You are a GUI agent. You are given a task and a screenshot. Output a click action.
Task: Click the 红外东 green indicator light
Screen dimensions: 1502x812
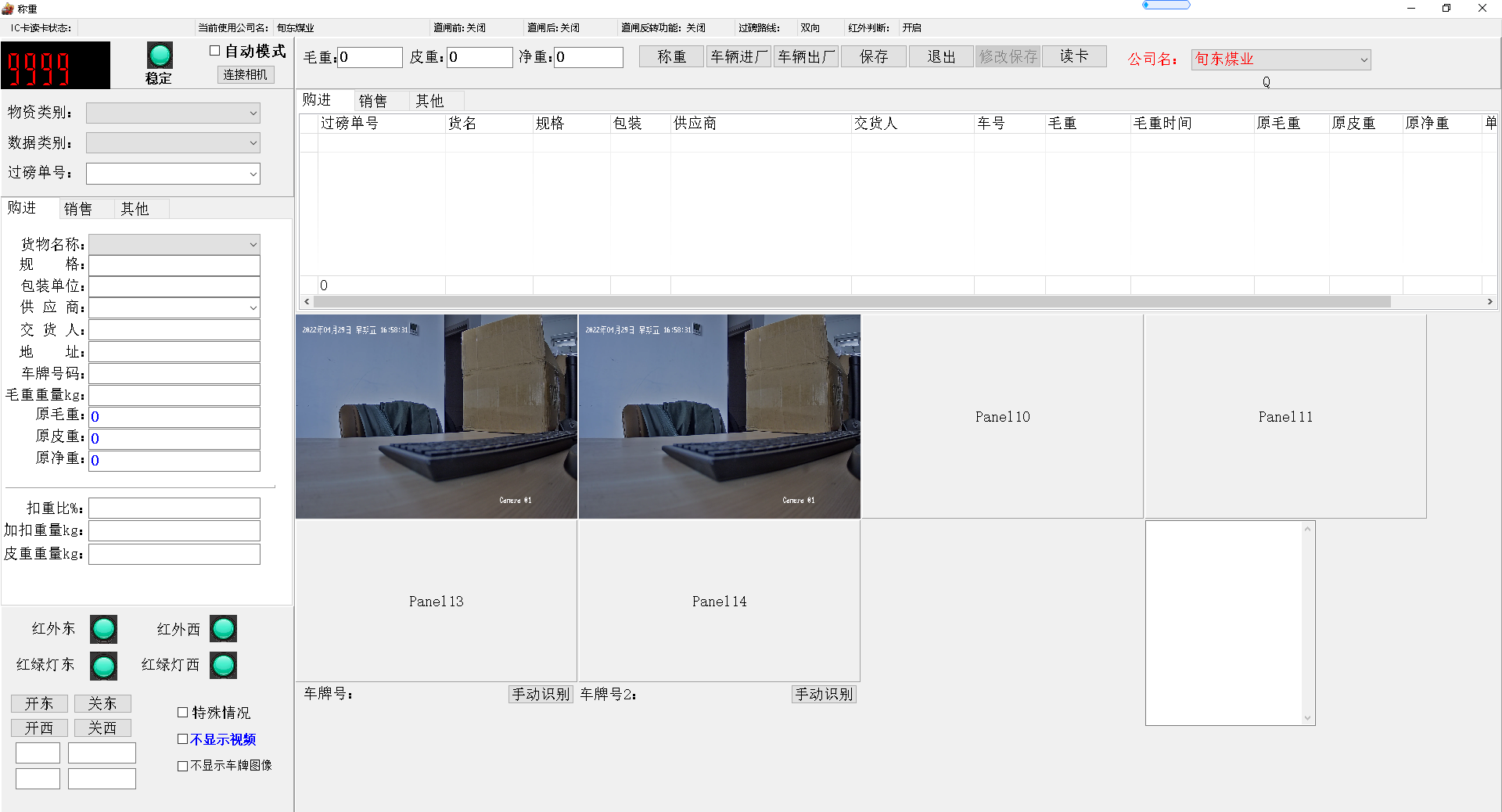click(103, 629)
